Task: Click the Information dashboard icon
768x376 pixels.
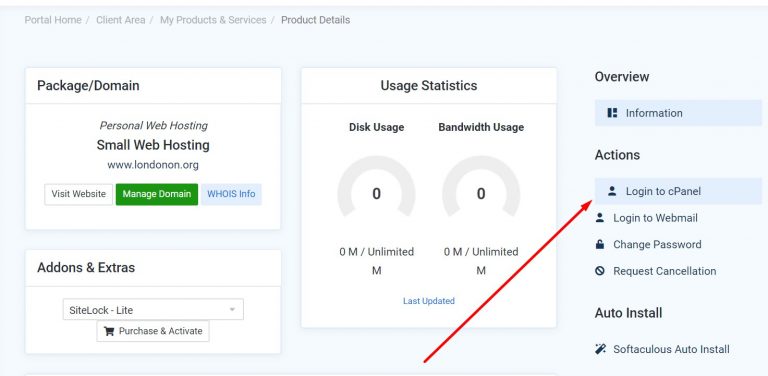Action: [612, 113]
